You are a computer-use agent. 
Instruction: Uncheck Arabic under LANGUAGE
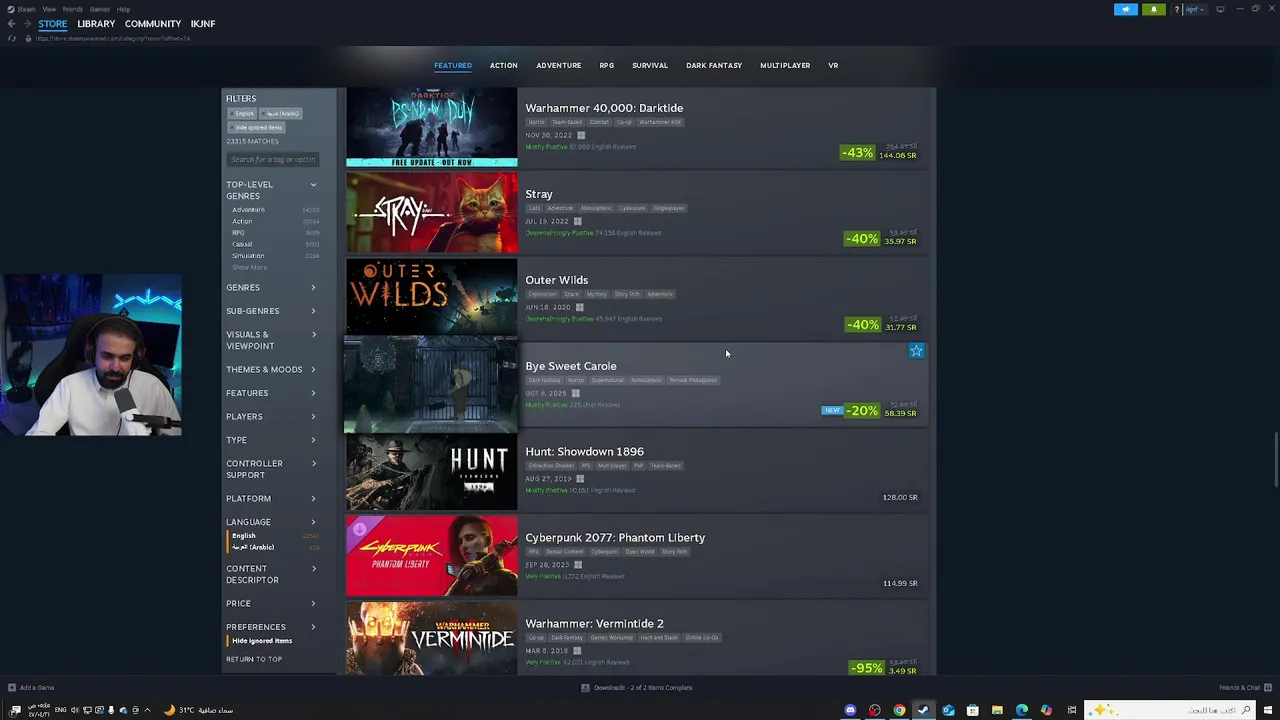(253, 547)
